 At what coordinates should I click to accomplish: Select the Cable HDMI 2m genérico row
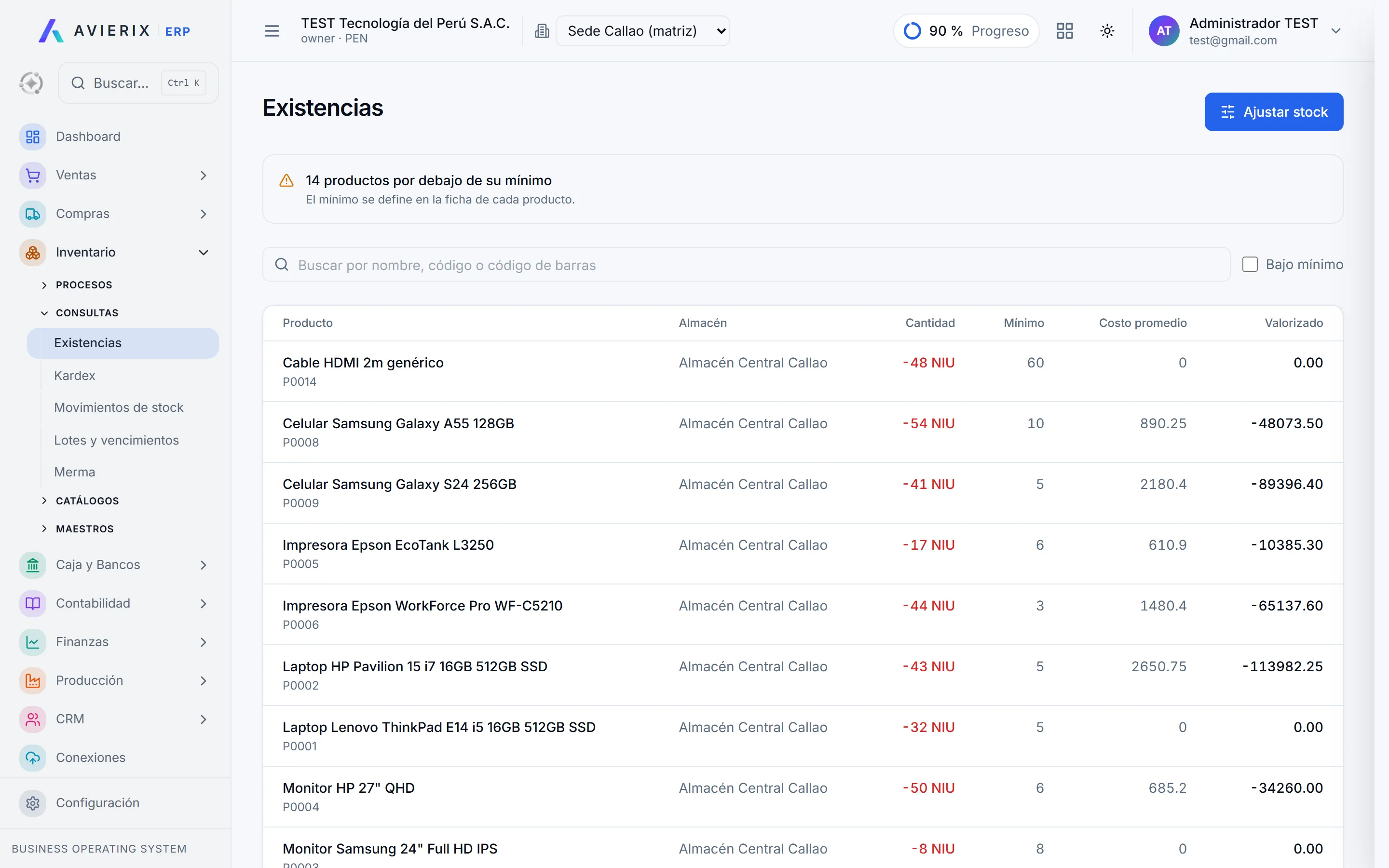tap(803, 371)
